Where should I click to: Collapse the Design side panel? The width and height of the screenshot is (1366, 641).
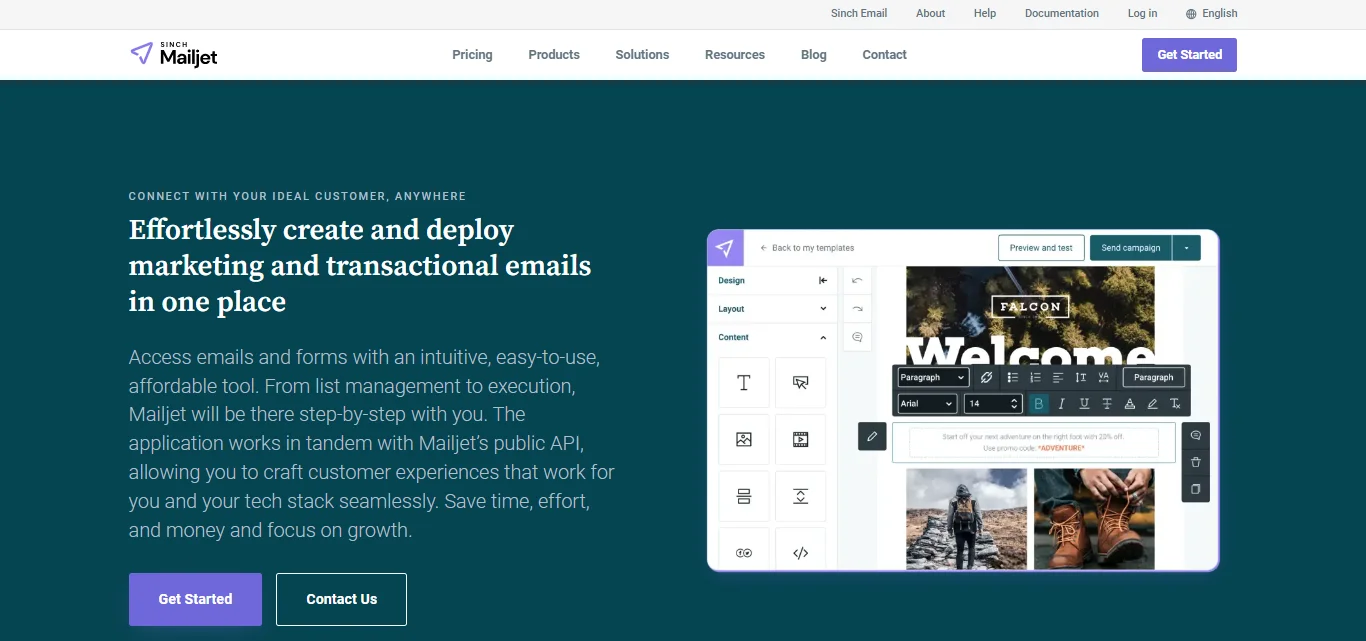click(823, 281)
